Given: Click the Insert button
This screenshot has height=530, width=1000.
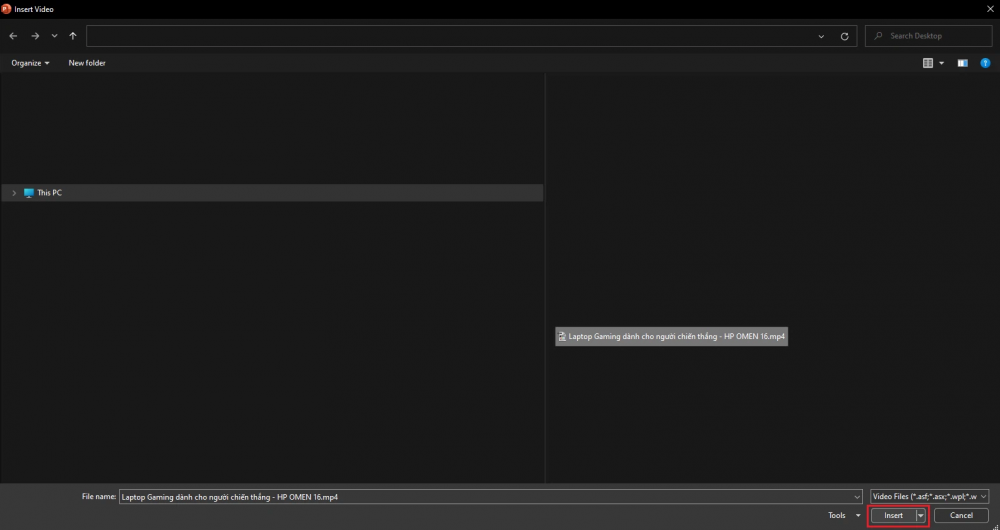Looking at the screenshot, I should point(893,515).
